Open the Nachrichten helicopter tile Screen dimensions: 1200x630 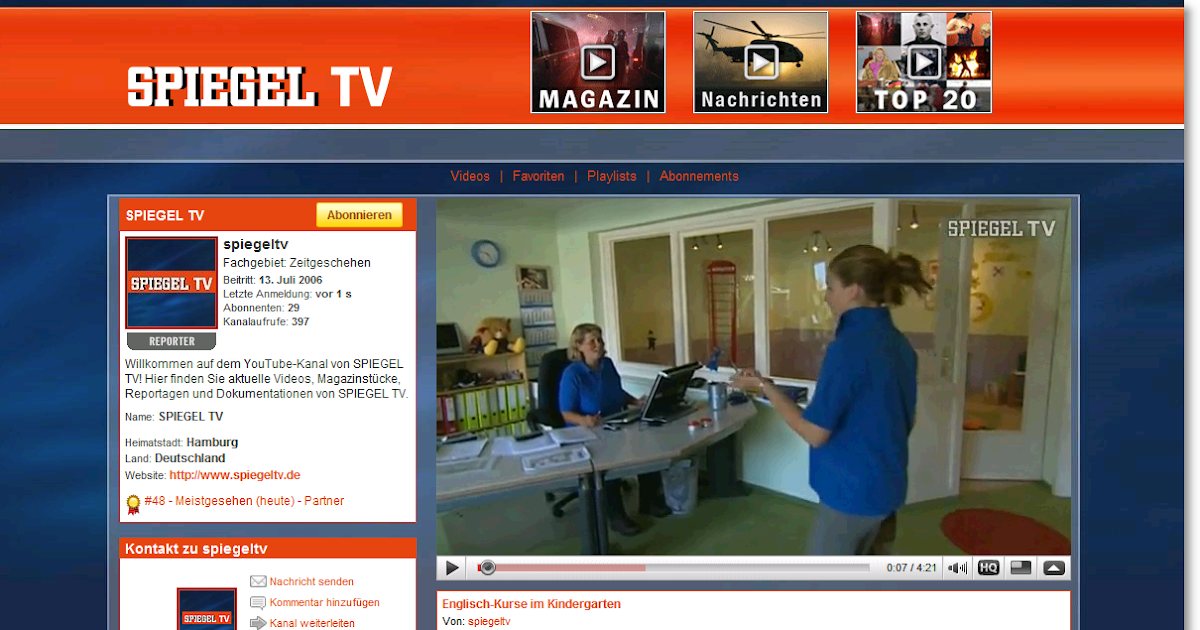click(x=761, y=62)
